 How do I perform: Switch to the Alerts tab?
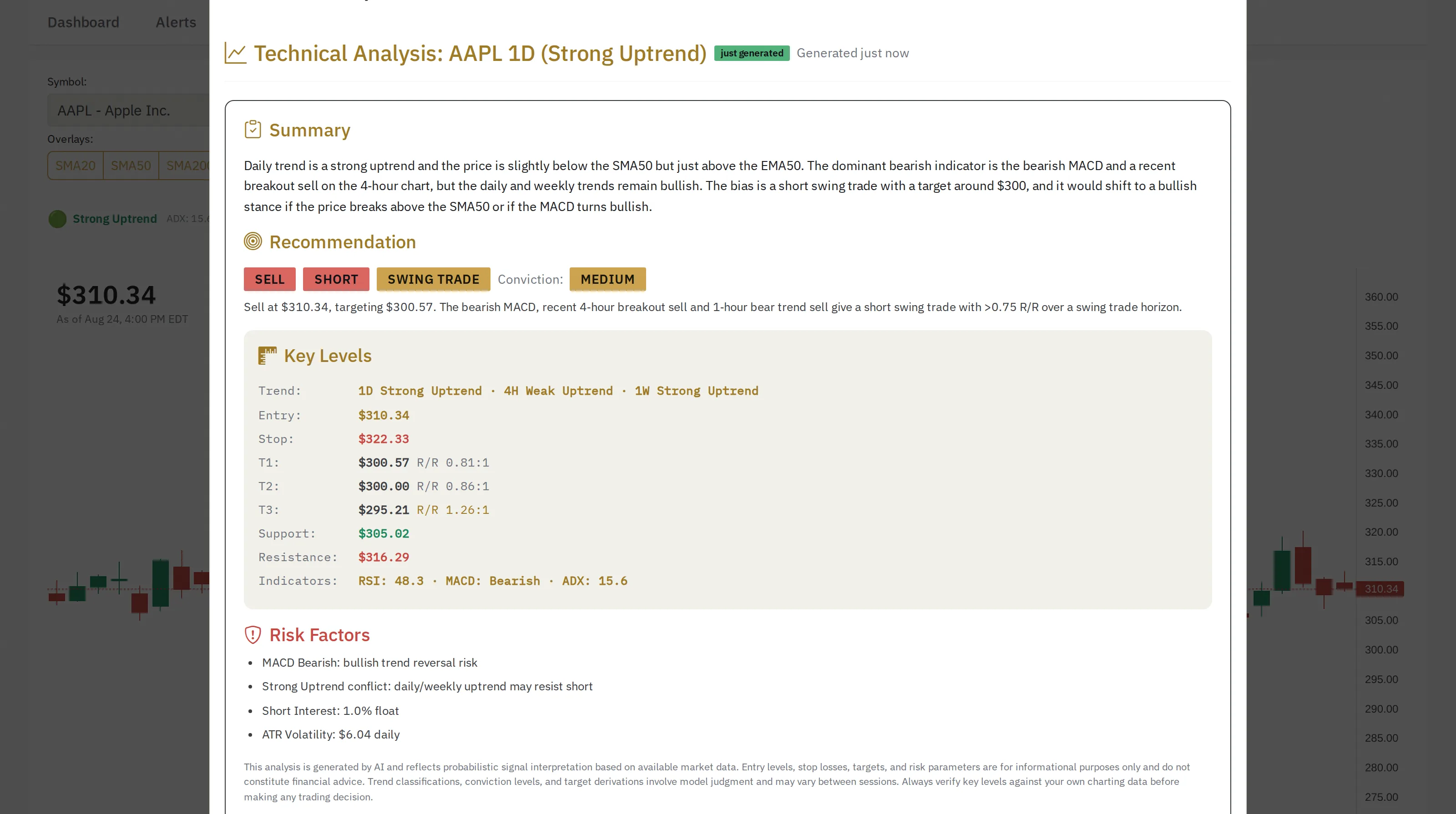click(x=176, y=22)
